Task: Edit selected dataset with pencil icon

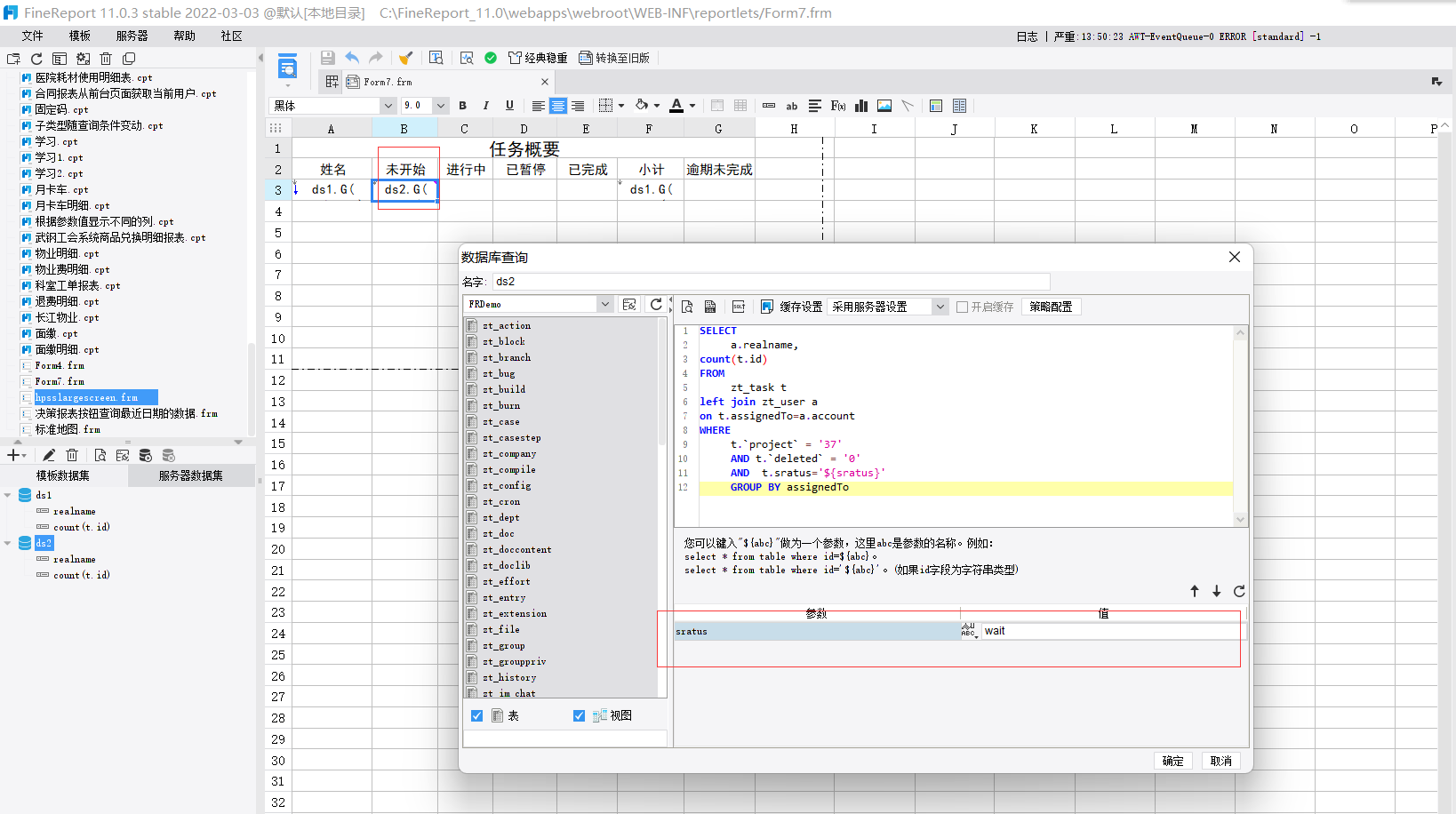Action: pos(49,455)
